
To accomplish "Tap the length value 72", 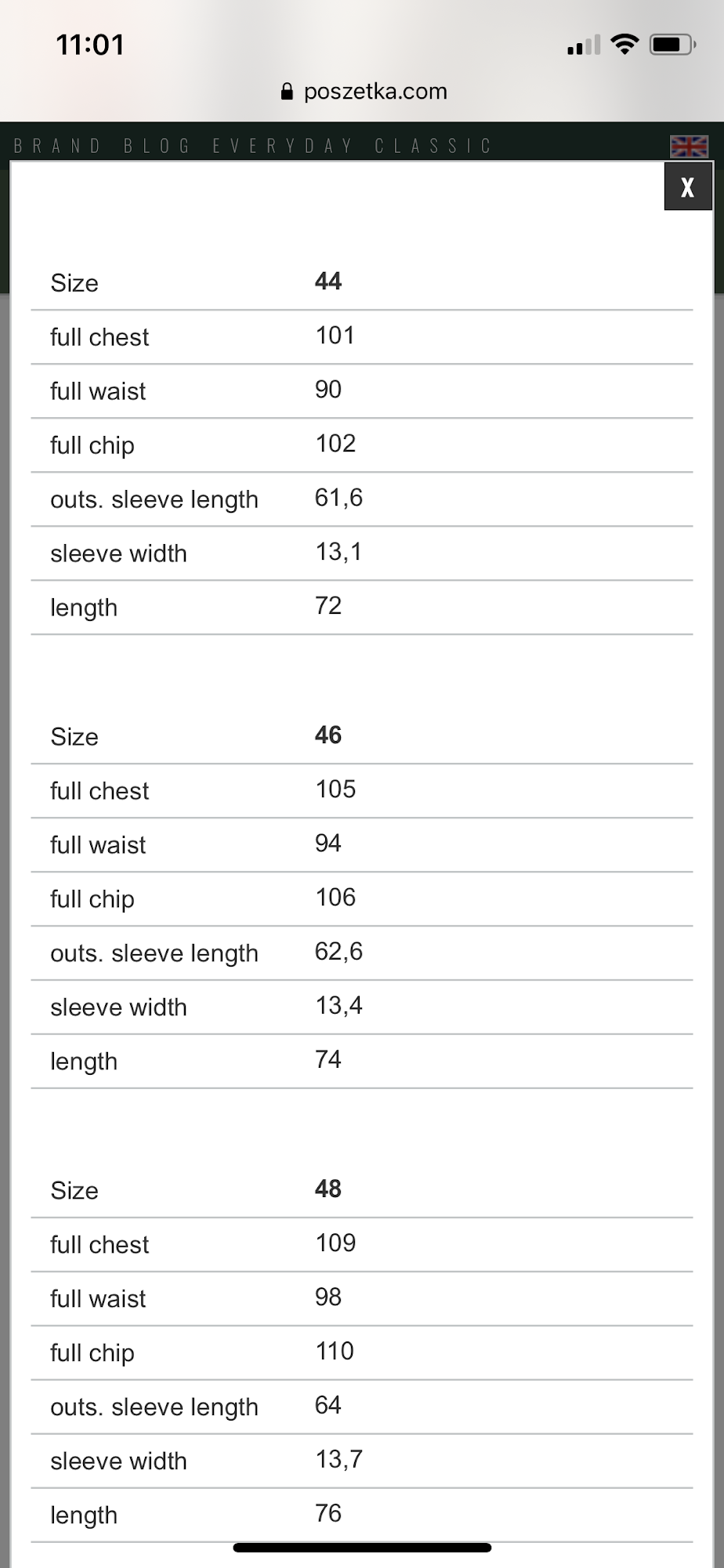I will click(x=328, y=606).
